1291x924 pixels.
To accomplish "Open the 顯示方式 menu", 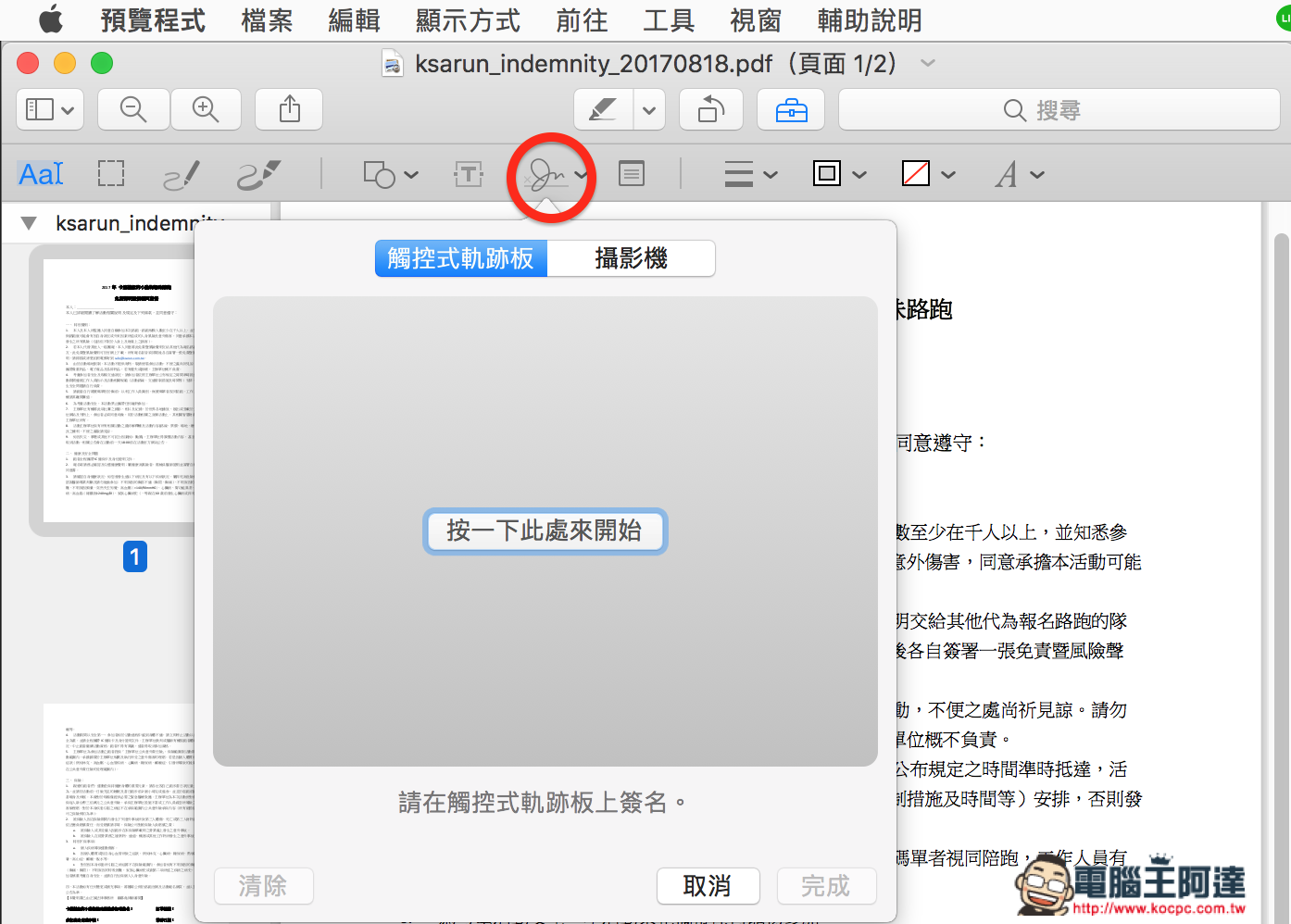I will pos(468,19).
